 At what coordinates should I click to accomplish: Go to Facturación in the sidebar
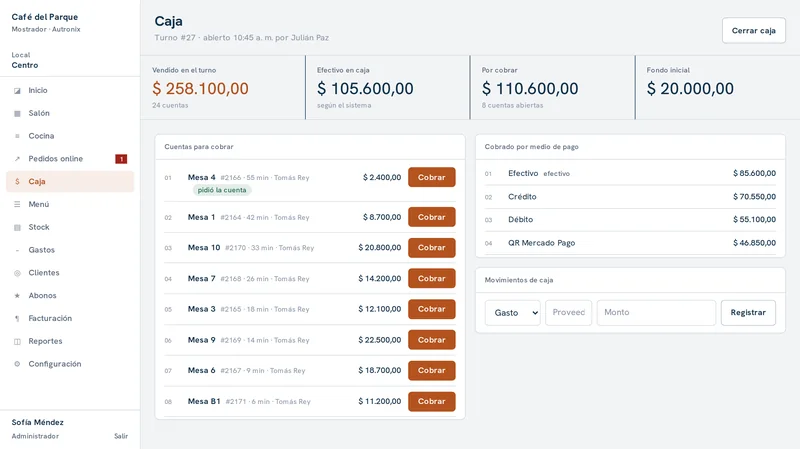coord(70,318)
